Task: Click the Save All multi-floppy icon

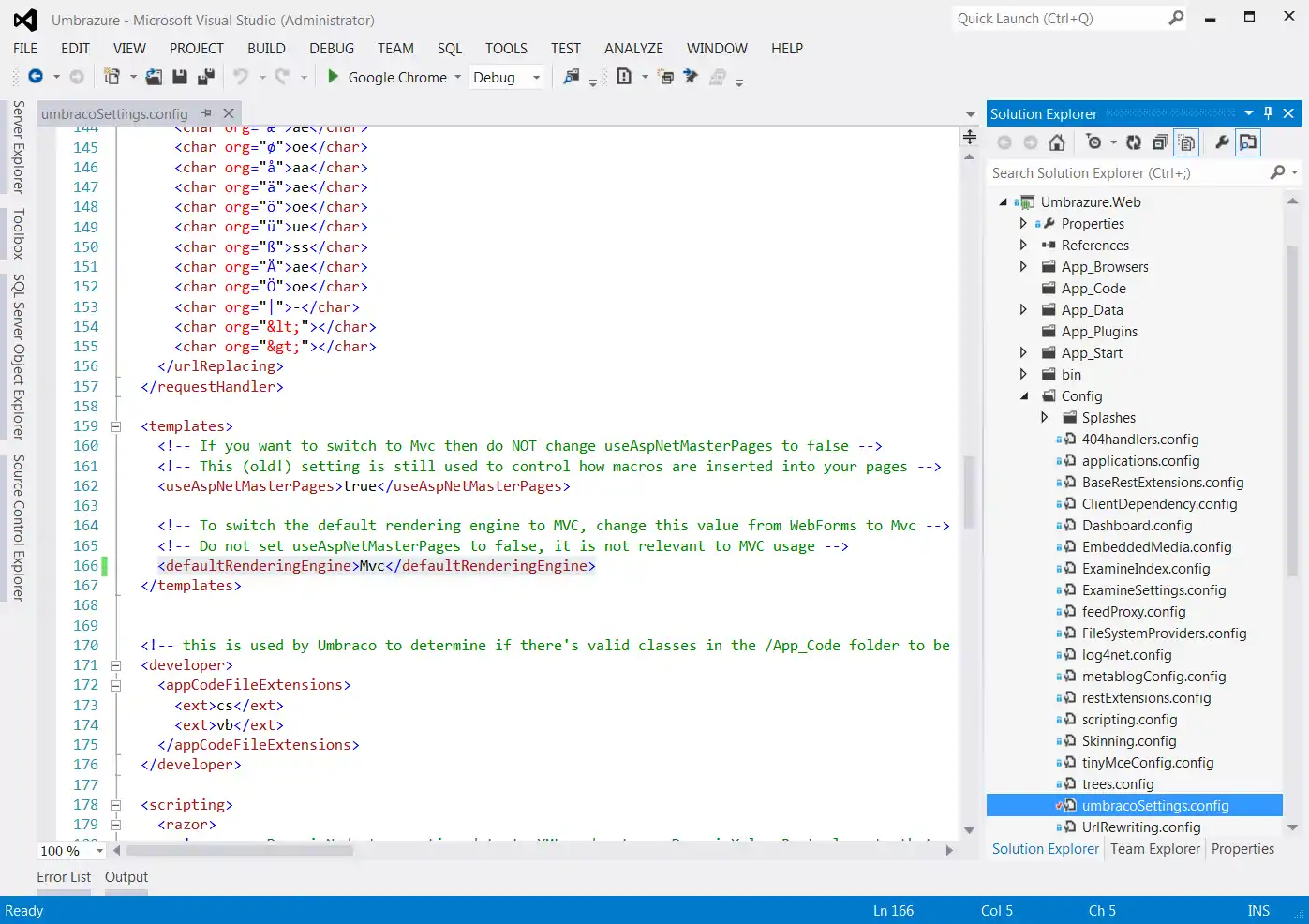Action: coord(206,77)
